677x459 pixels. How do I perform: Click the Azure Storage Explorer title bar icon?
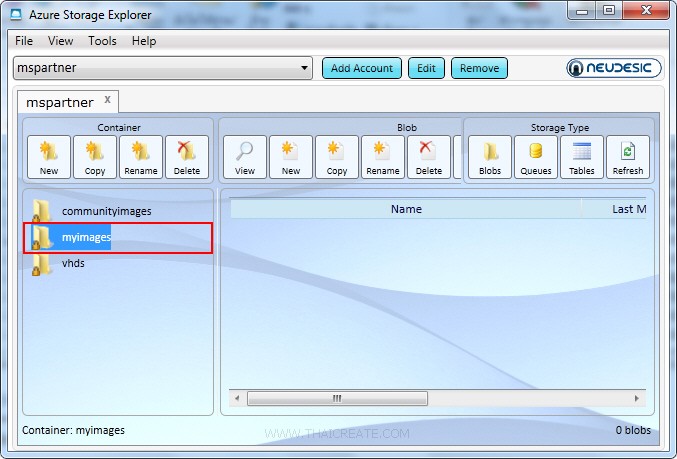pyautogui.click(x=16, y=14)
